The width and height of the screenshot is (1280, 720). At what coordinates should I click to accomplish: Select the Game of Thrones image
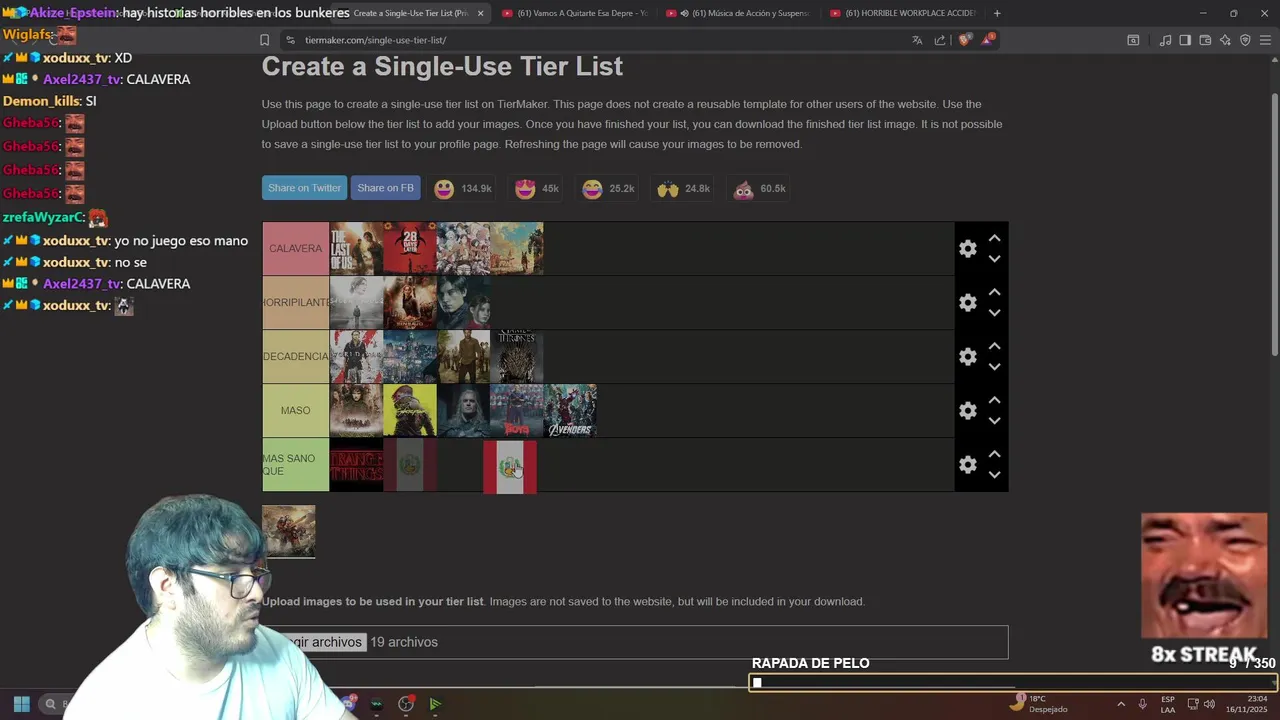click(x=517, y=357)
